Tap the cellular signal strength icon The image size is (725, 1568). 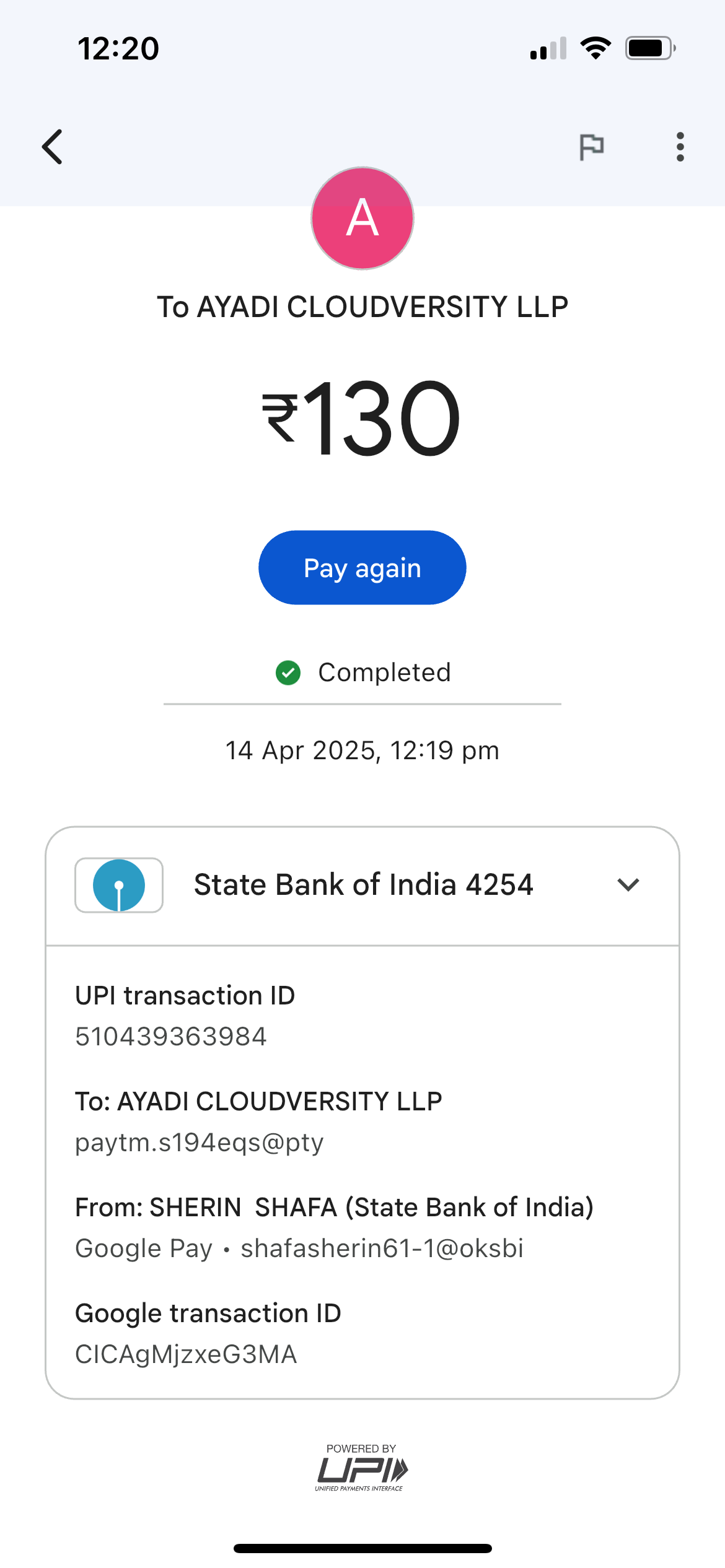[x=548, y=48]
